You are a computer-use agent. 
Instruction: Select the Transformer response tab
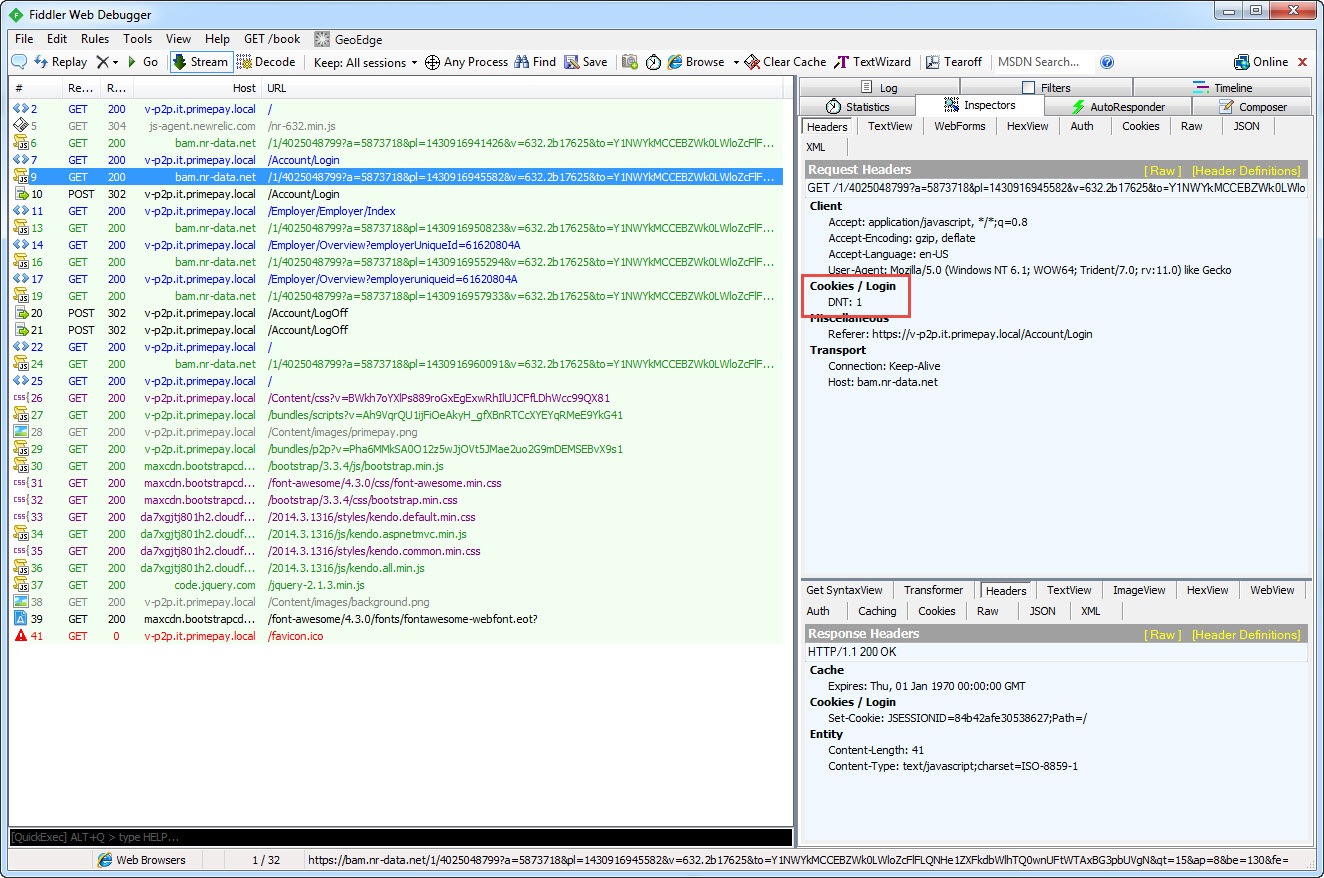[x=934, y=590]
